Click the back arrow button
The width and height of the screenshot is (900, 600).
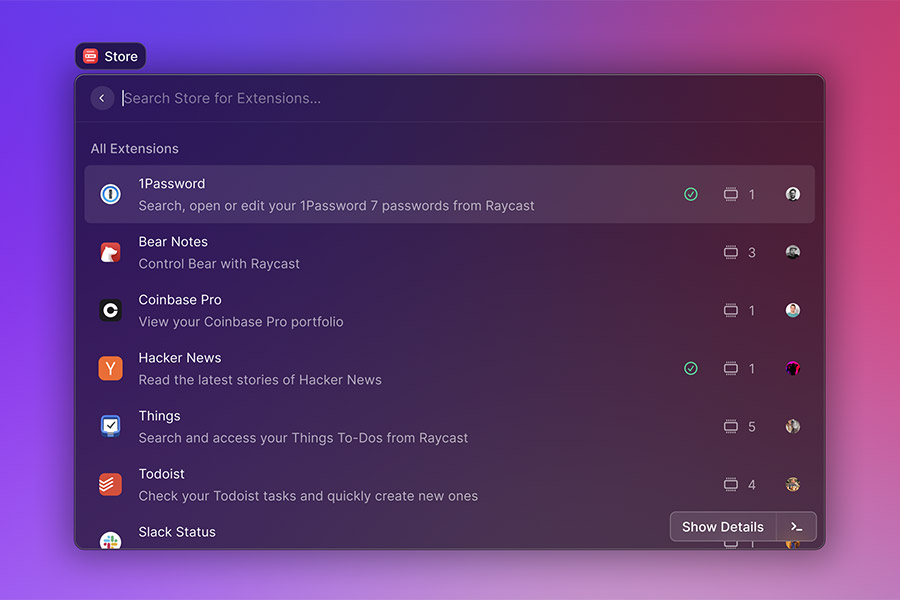tap(102, 98)
